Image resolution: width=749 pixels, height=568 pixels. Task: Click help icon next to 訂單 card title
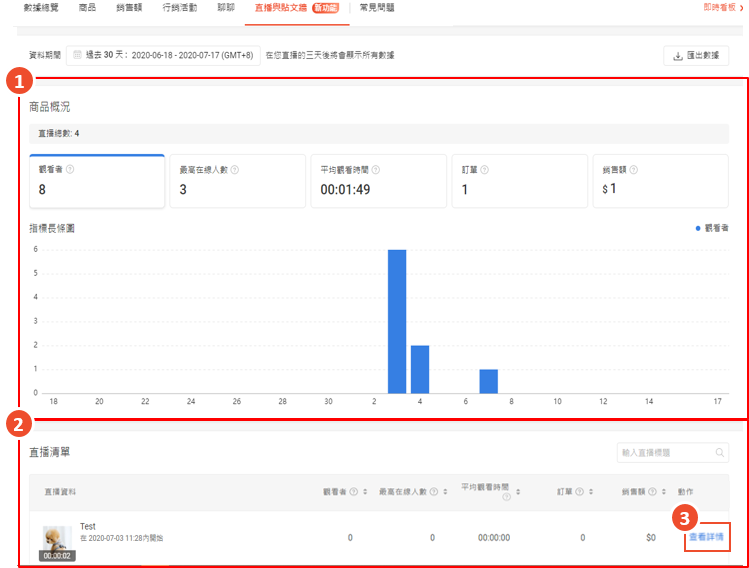click(x=484, y=170)
